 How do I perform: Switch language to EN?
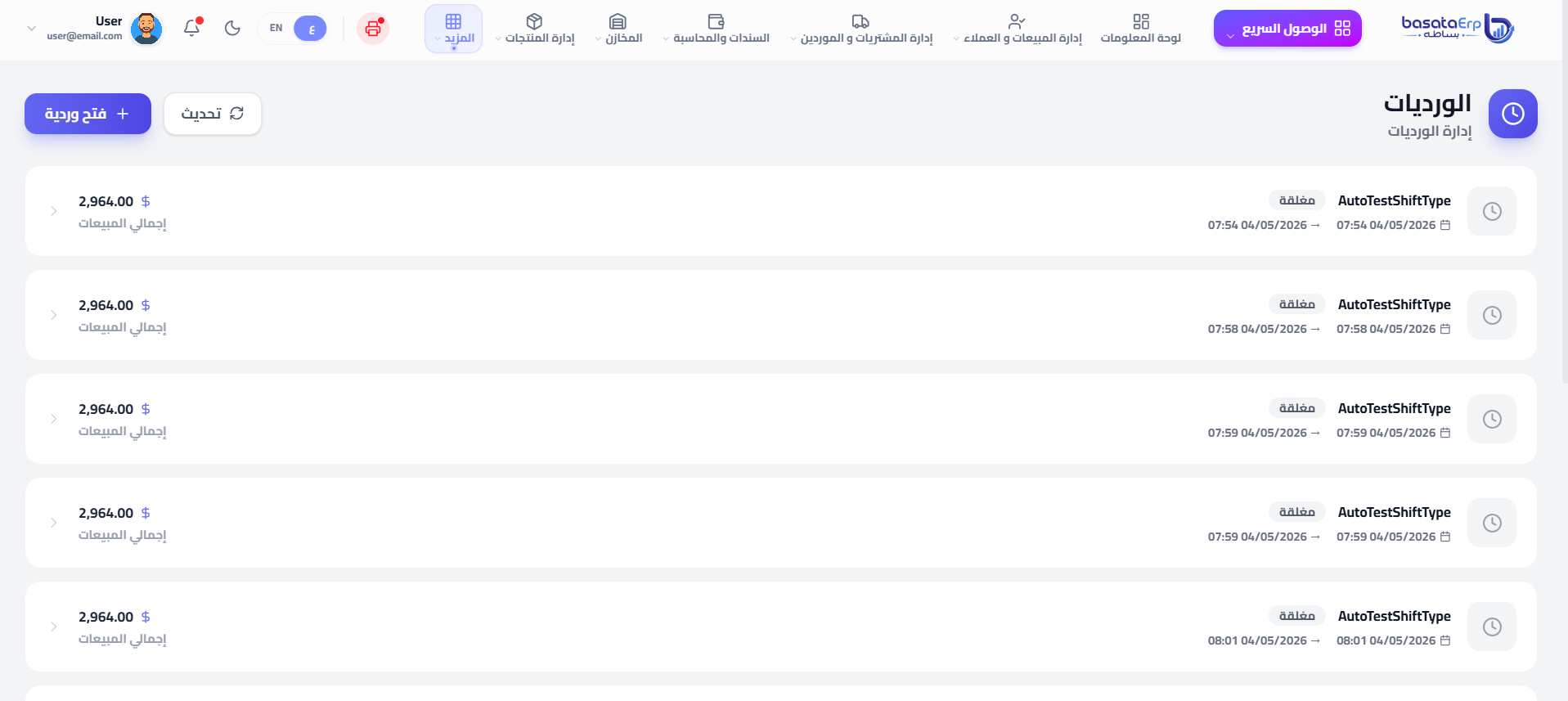tap(276, 28)
